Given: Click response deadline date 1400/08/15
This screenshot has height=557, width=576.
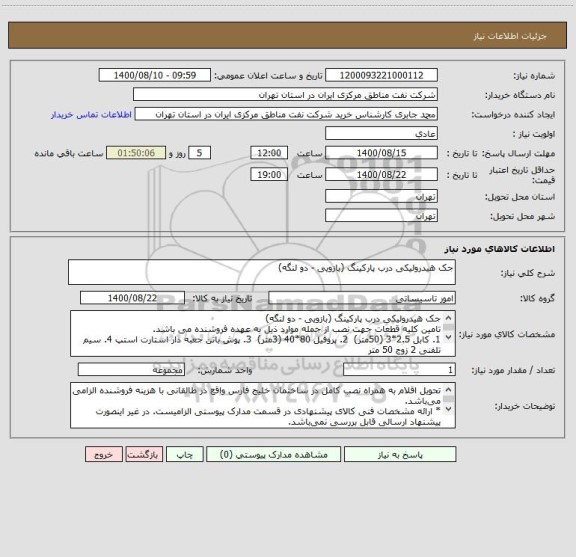Looking at the screenshot, I should pyautogui.click(x=381, y=153).
